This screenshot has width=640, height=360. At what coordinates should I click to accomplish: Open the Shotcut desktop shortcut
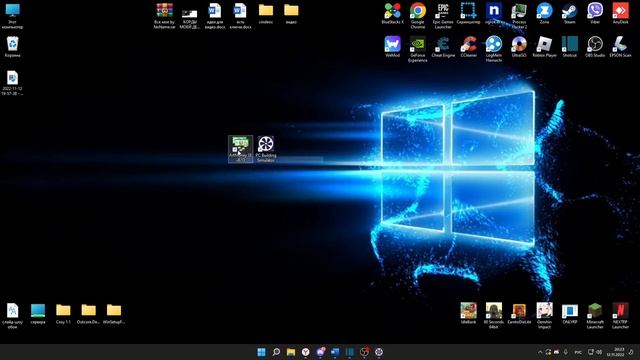coord(569,47)
